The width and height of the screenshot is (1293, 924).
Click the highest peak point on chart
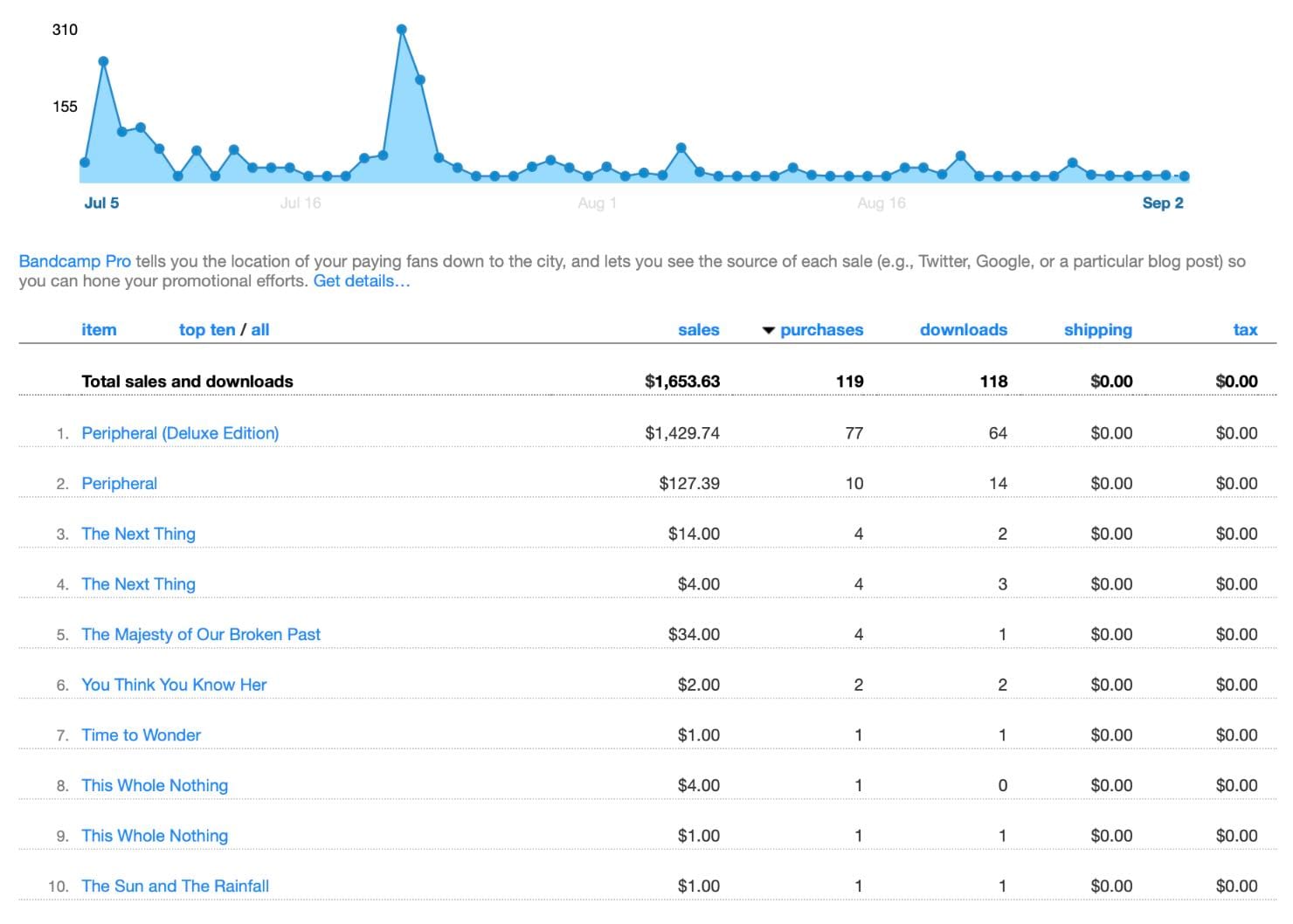(x=402, y=30)
